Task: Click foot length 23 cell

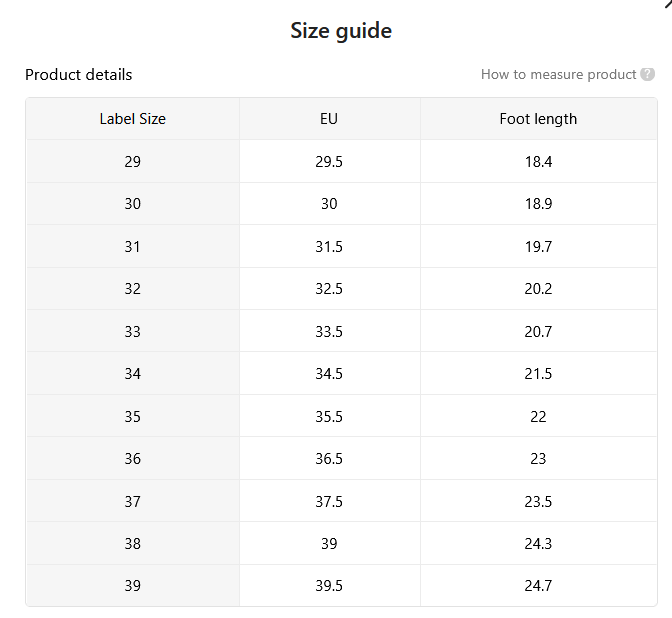Action: pyautogui.click(x=538, y=459)
